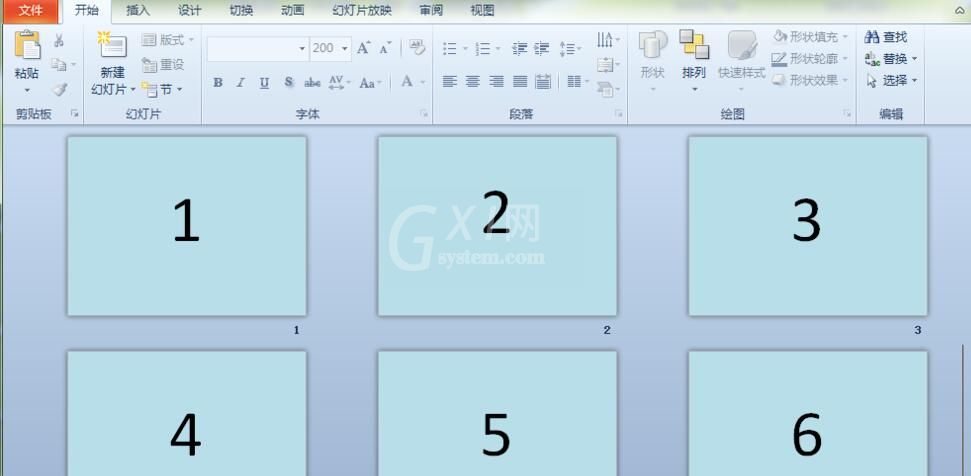
Task: Toggle Align Right paragraph
Action: click(496, 81)
